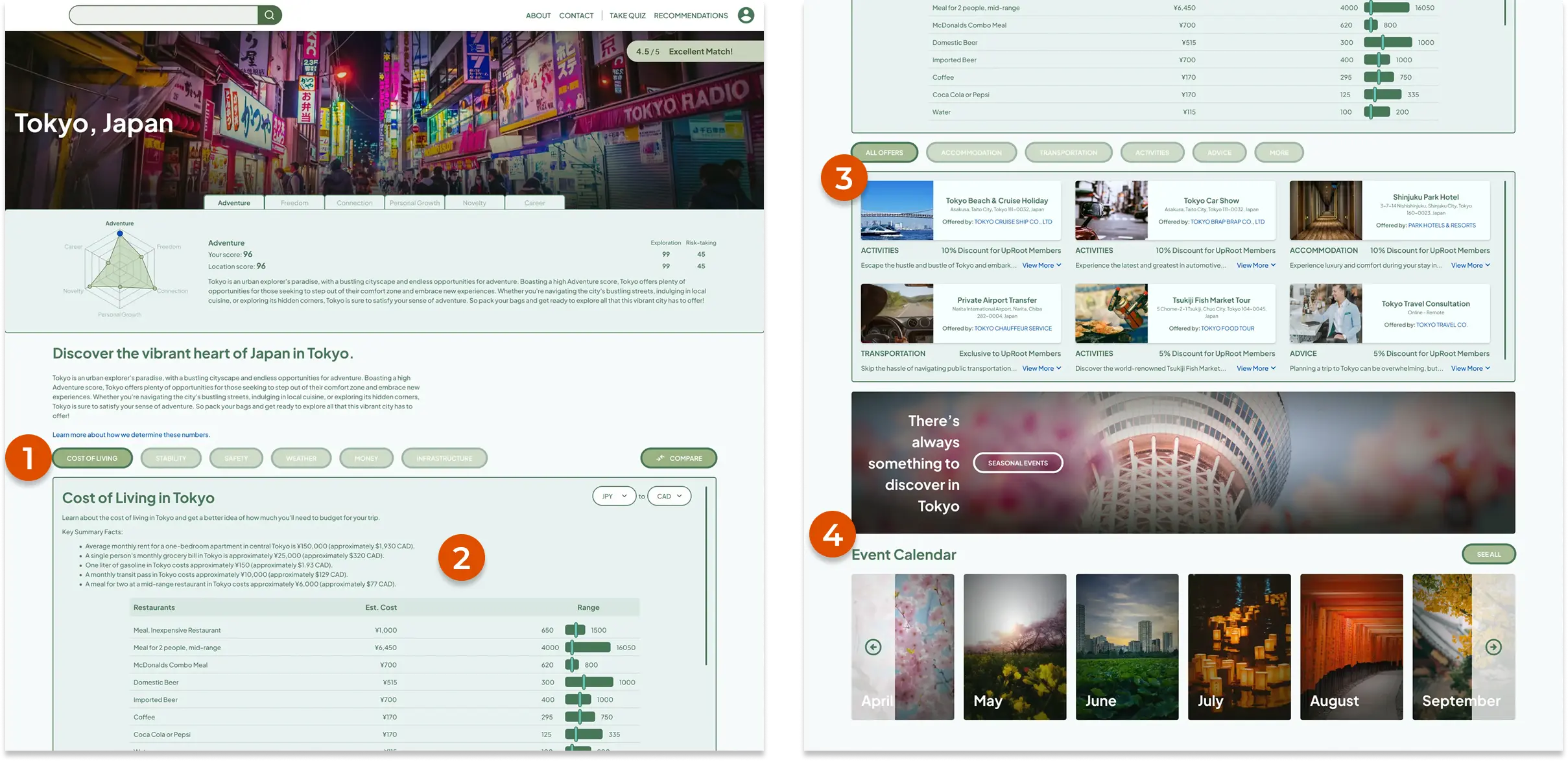Click the Adventure point on radar chart
This screenshot has height=761, width=1568.
click(x=120, y=233)
